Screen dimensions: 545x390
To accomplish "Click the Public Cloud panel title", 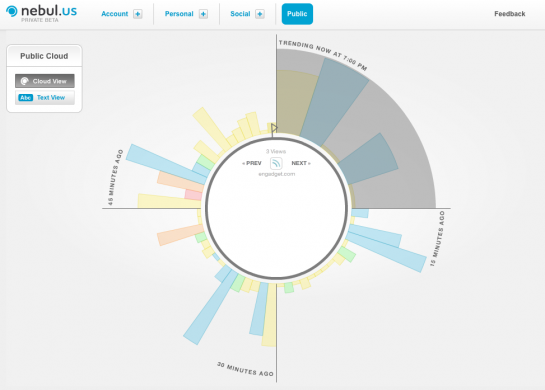I will click(44, 56).
